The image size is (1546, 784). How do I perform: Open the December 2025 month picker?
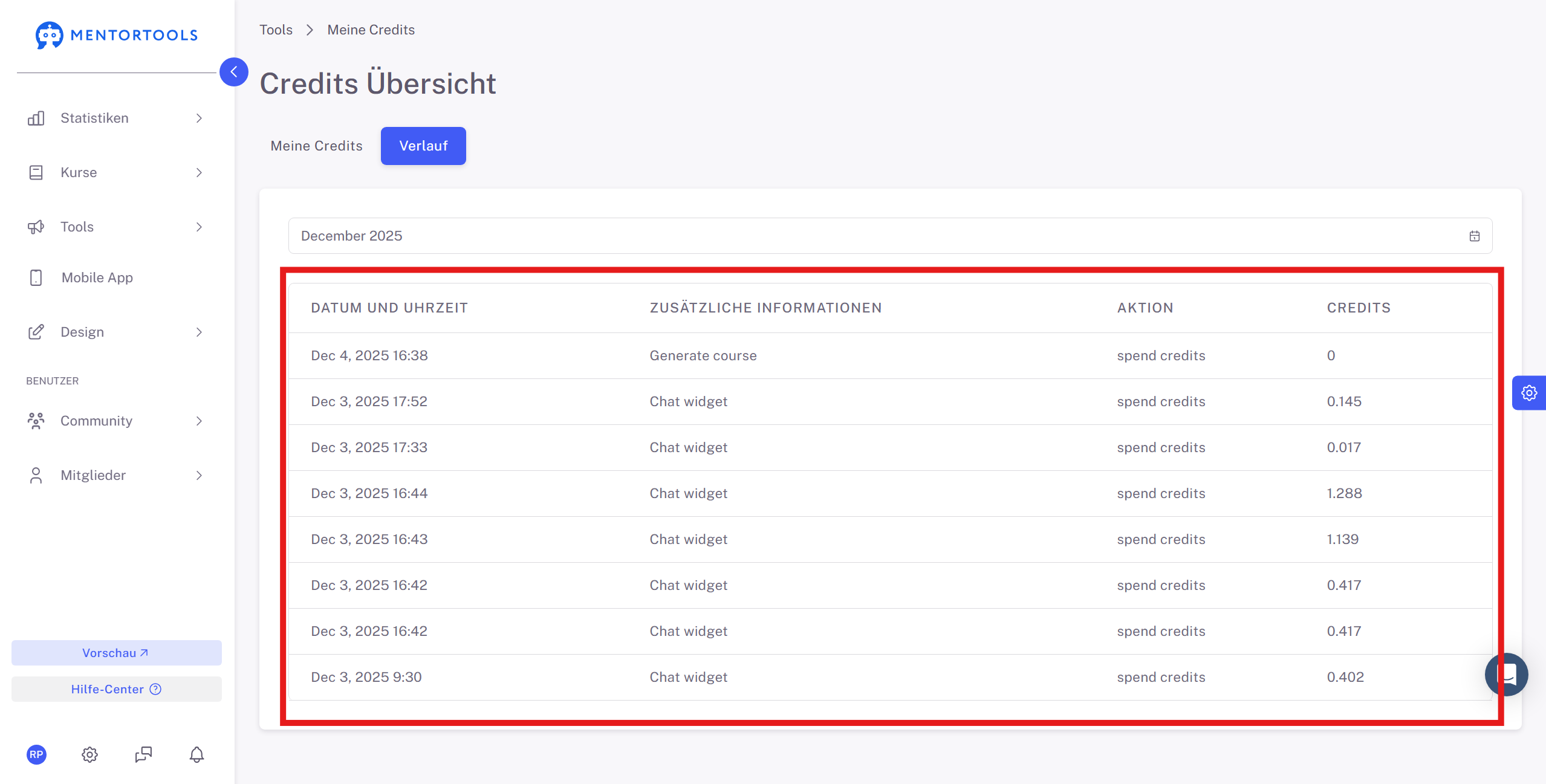pos(890,236)
